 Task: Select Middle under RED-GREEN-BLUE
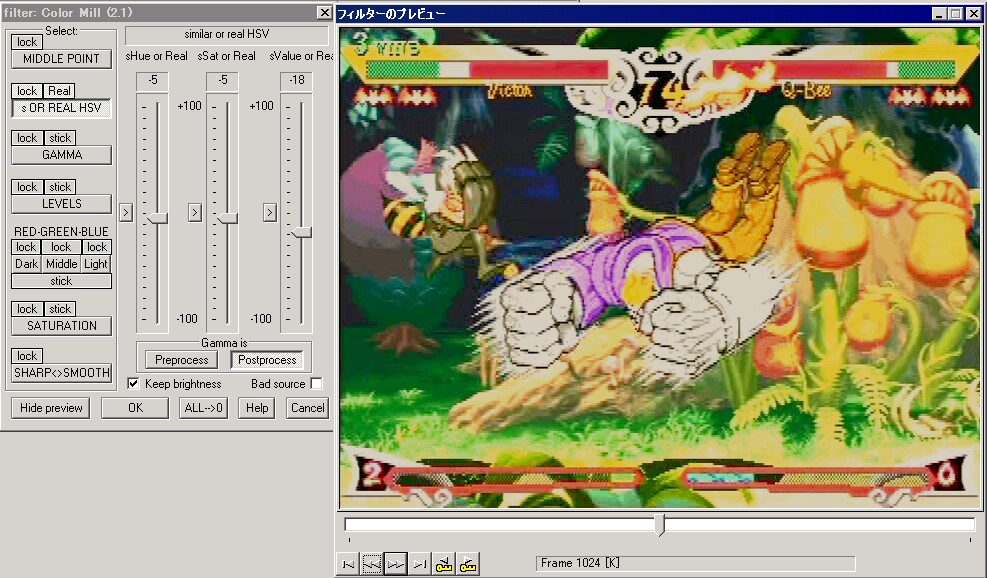61,264
